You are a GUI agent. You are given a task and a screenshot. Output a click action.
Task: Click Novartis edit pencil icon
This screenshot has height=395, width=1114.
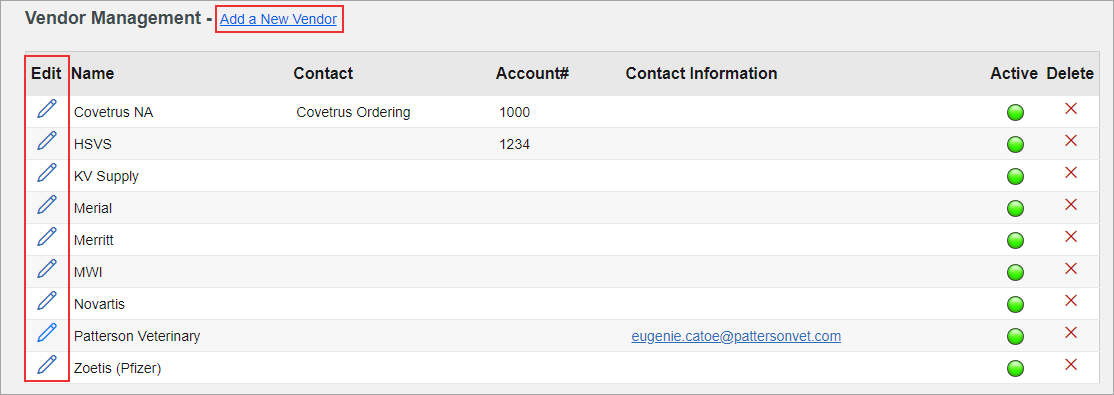(46, 301)
